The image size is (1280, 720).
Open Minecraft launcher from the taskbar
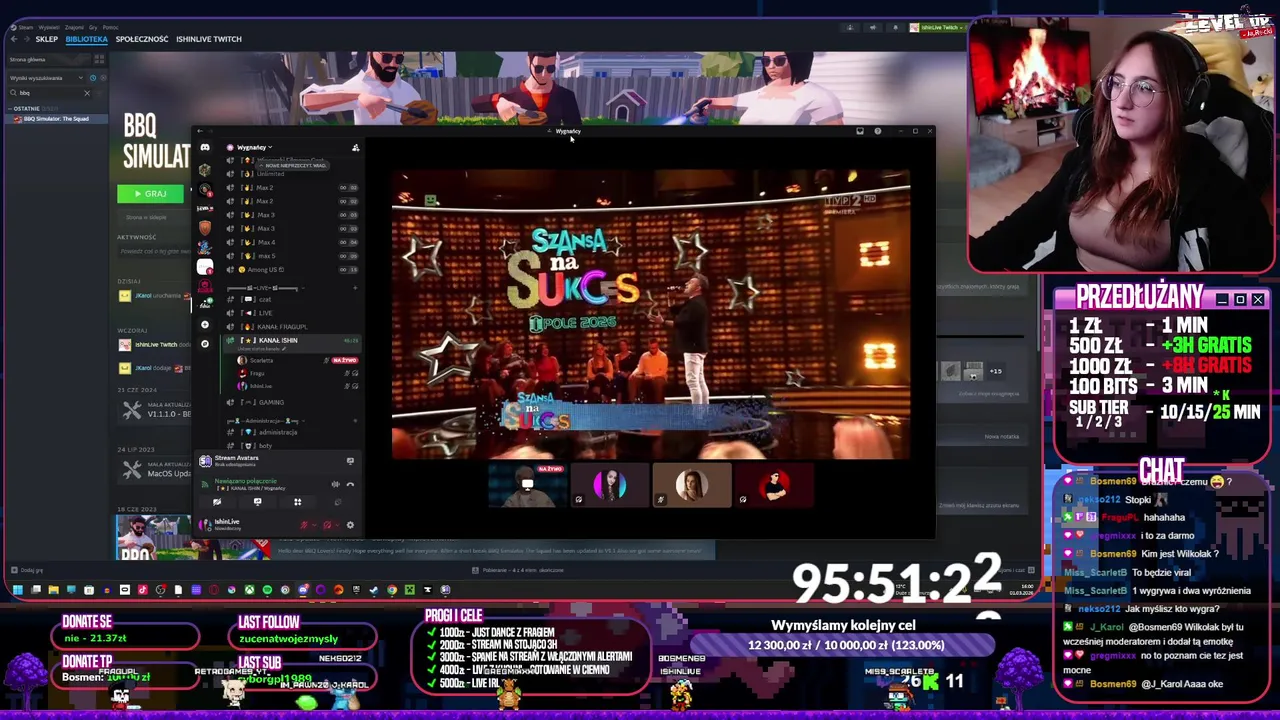[410, 590]
